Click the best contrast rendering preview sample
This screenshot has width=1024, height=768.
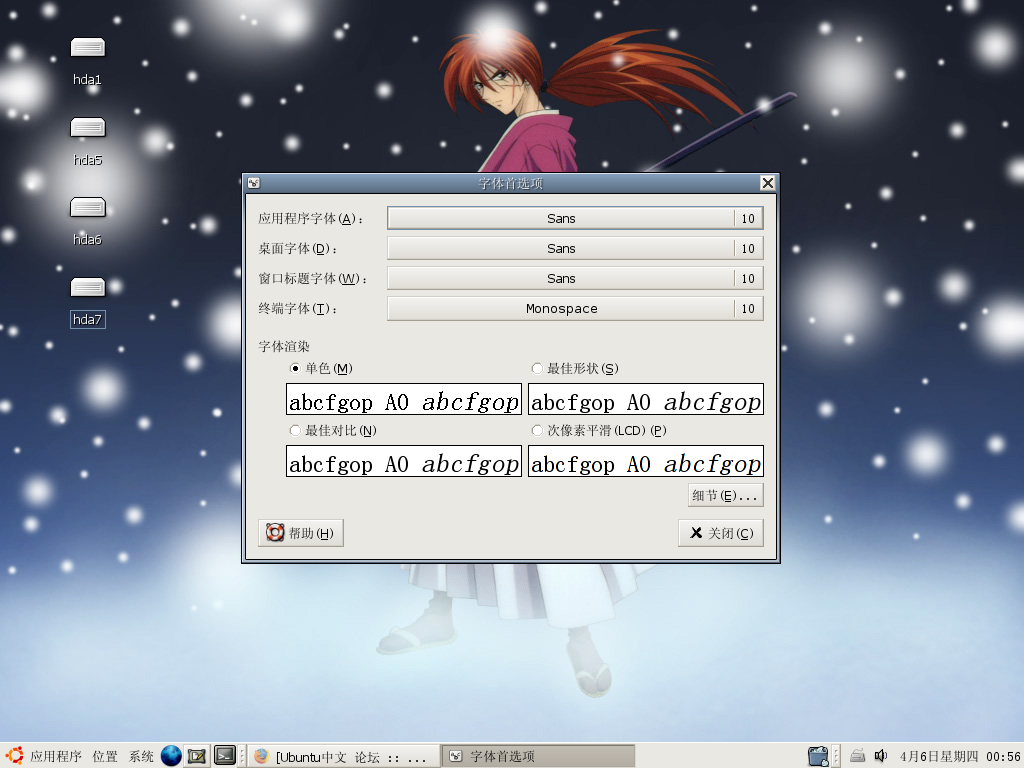coord(404,461)
